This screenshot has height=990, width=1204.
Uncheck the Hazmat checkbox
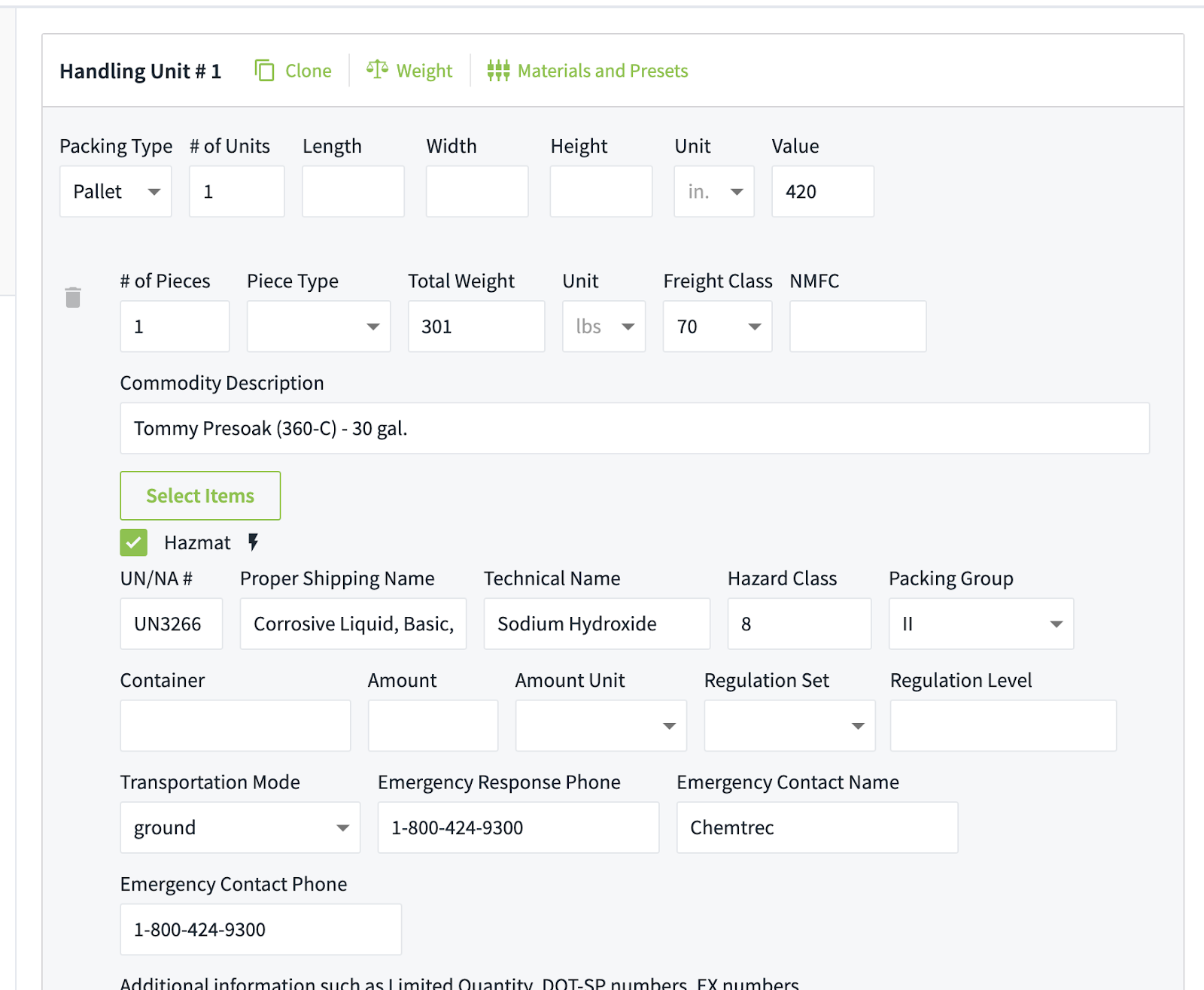click(x=133, y=542)
